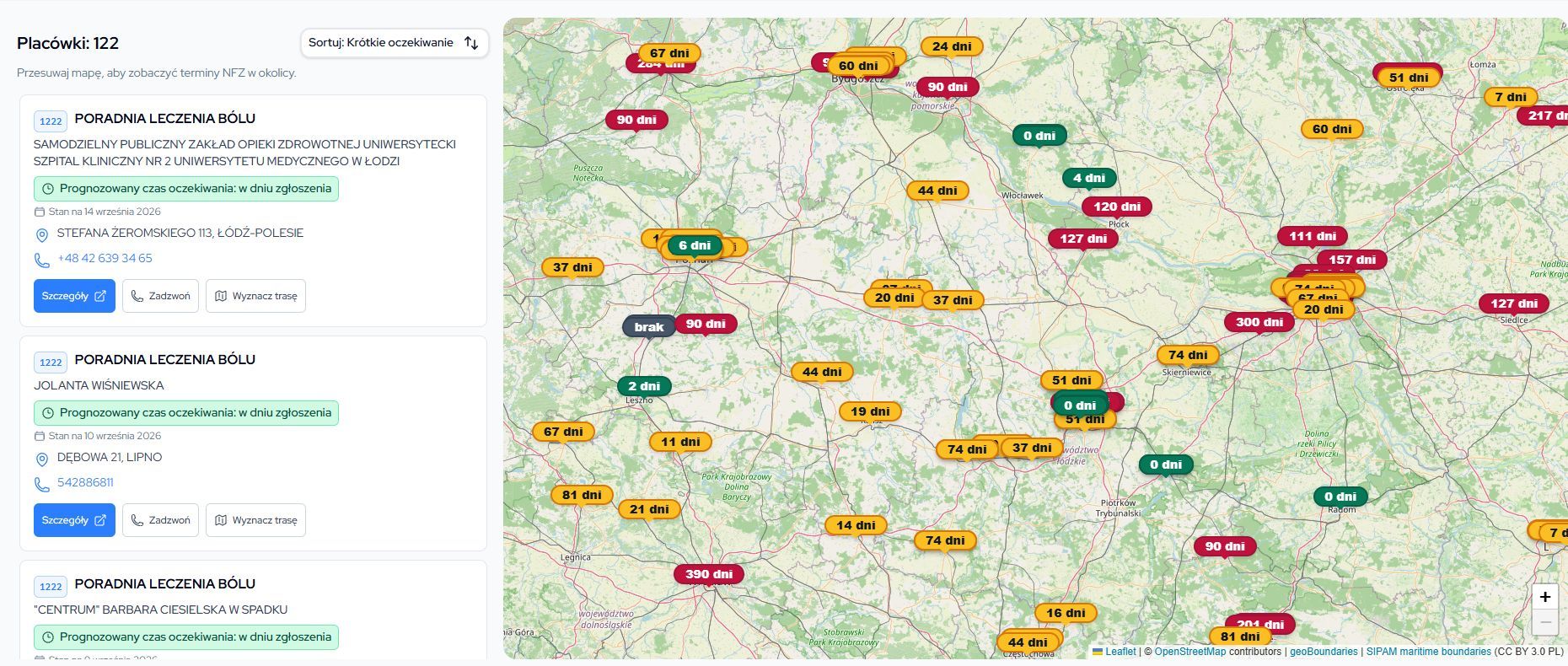Click Wyznacz trasę for Dębowa 21 Lipno
1568x666 pixels.
click(x=255, y=520)
